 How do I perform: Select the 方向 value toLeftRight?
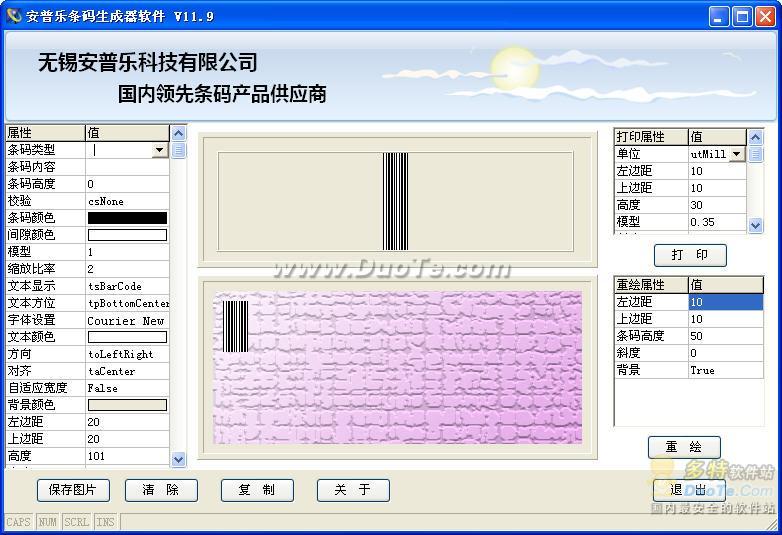point(127,354)
